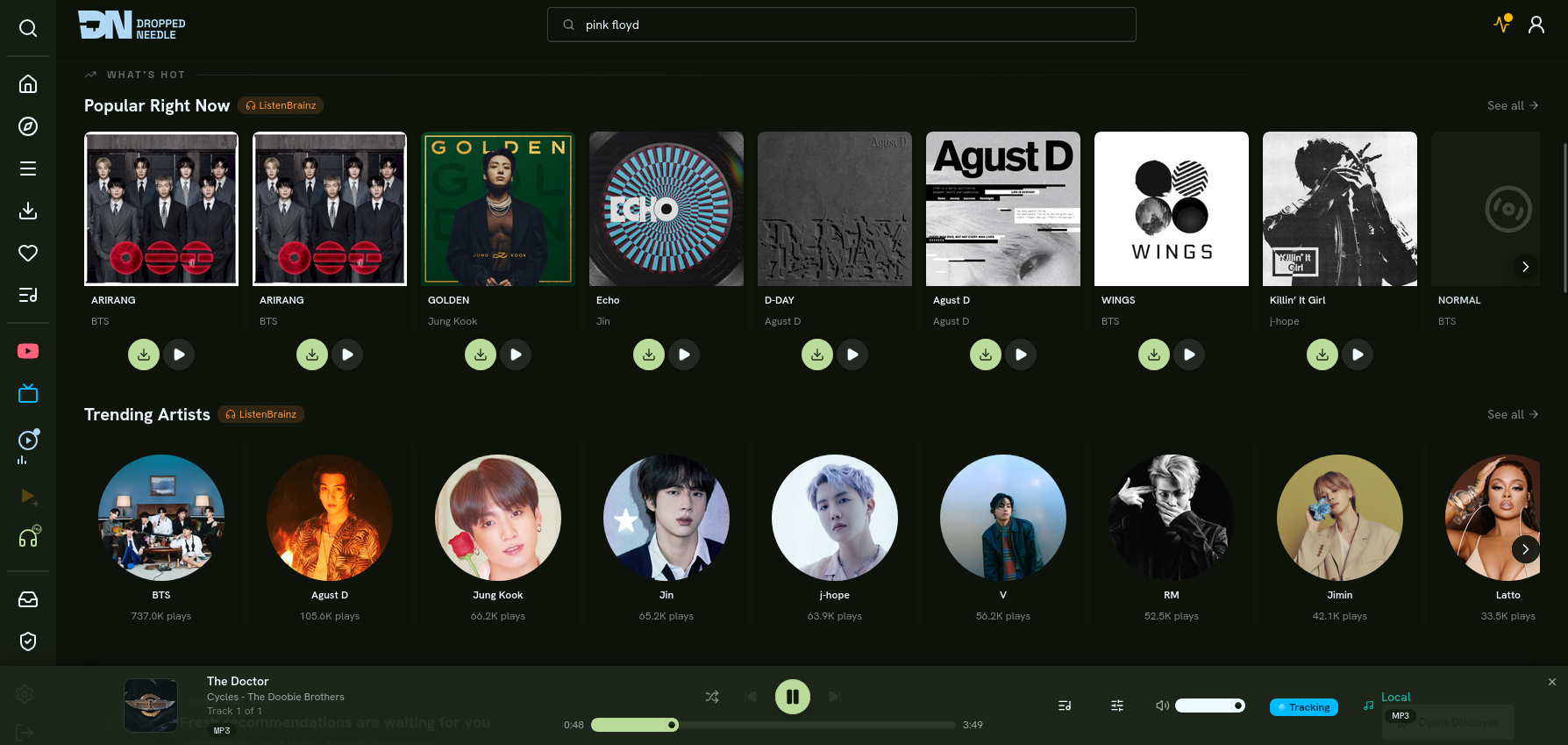Play the Echo album by Jin
The width and height of the screenshot is (1568, 745).
(x=684, y=355)
